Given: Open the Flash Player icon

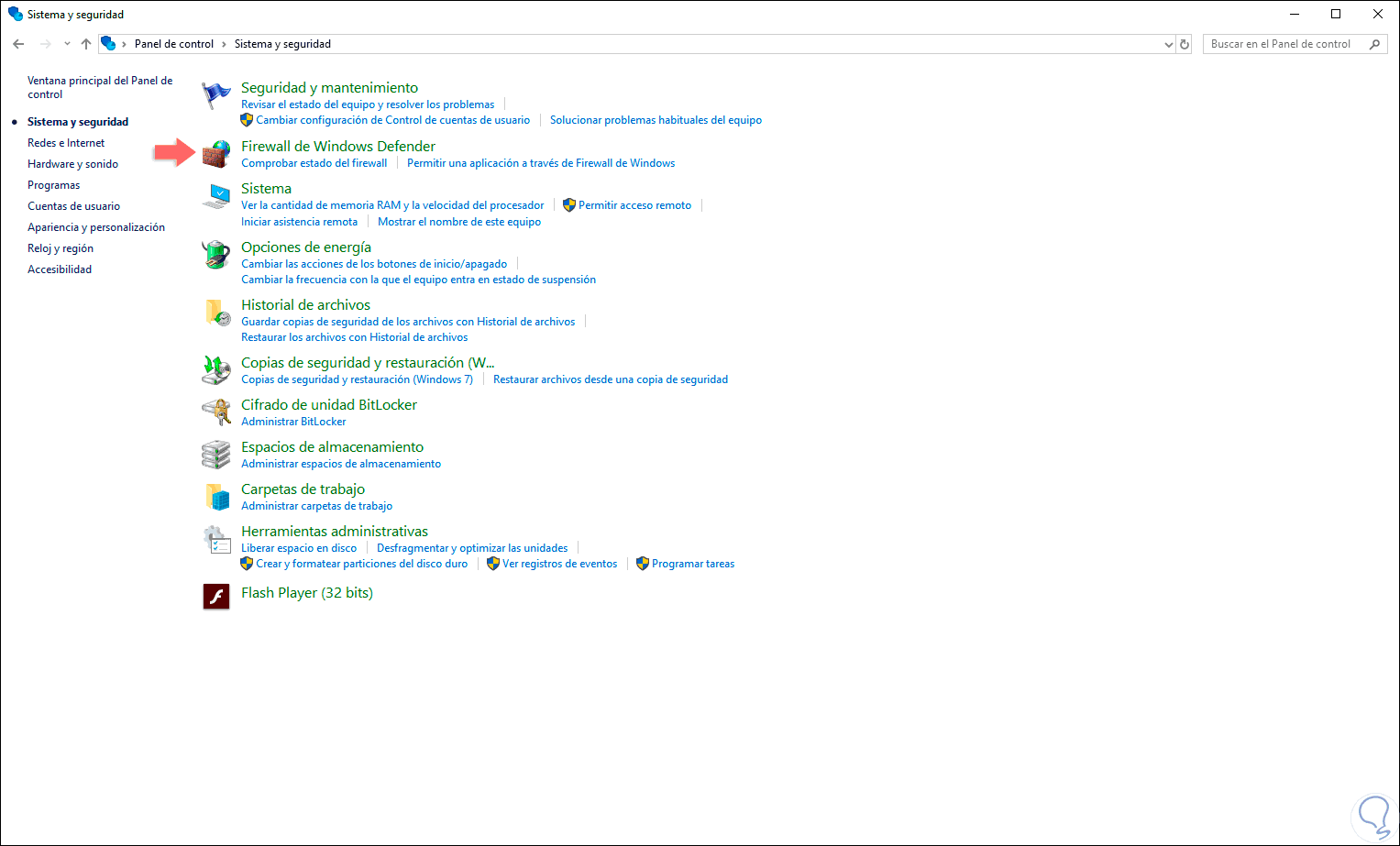Looking at the screenshot, I should click(216, 597).
